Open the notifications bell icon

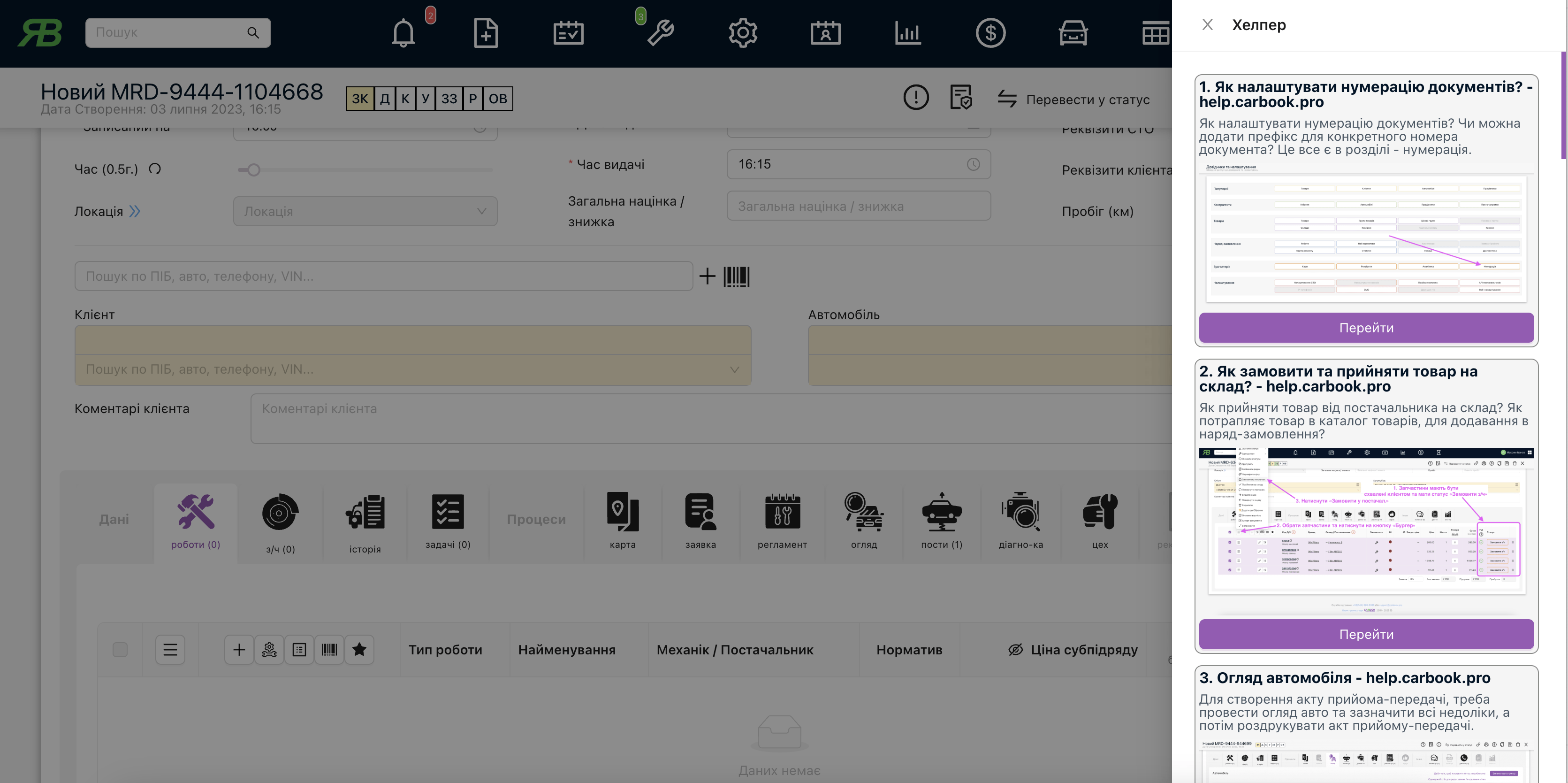coord(403,33)
